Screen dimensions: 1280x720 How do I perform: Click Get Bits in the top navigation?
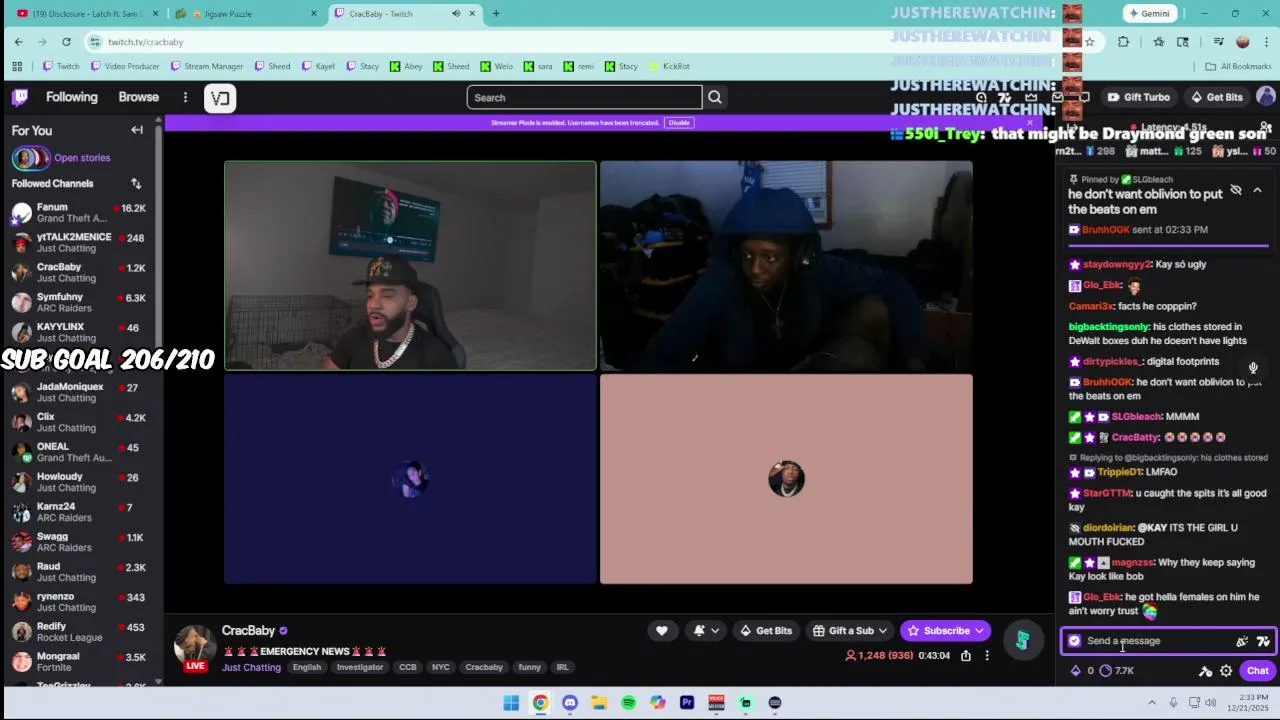point(1216,97)
